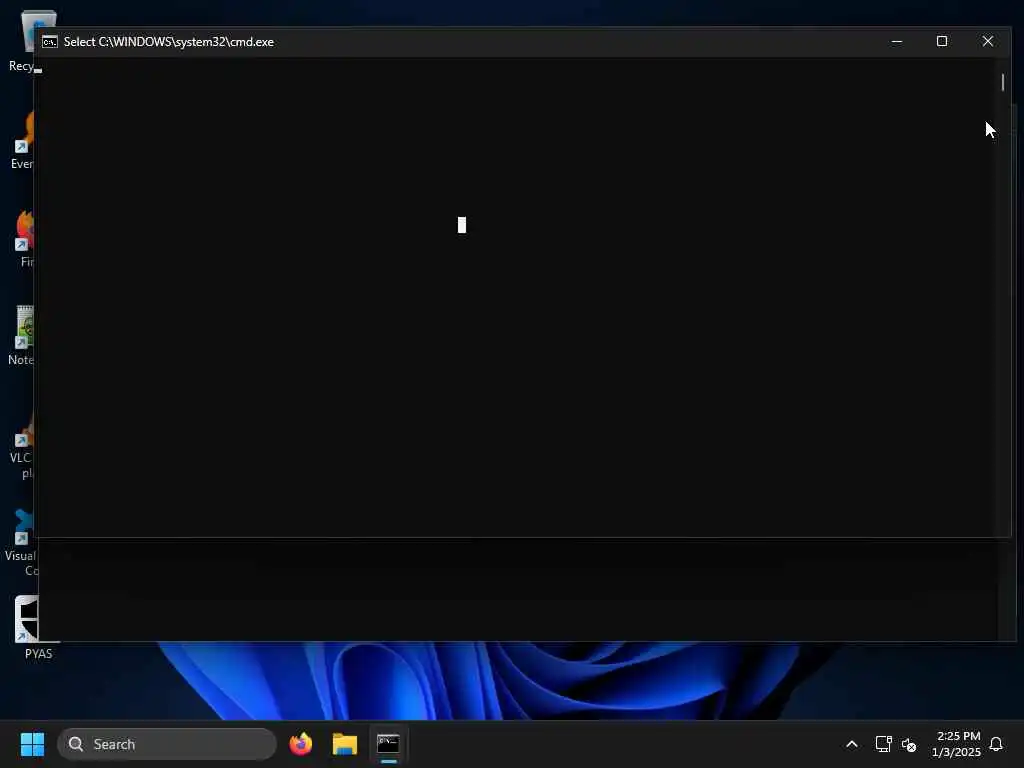Maximize the cmd.exe window
Viewport: 1024px width, 768px height.
click(942, 41)
